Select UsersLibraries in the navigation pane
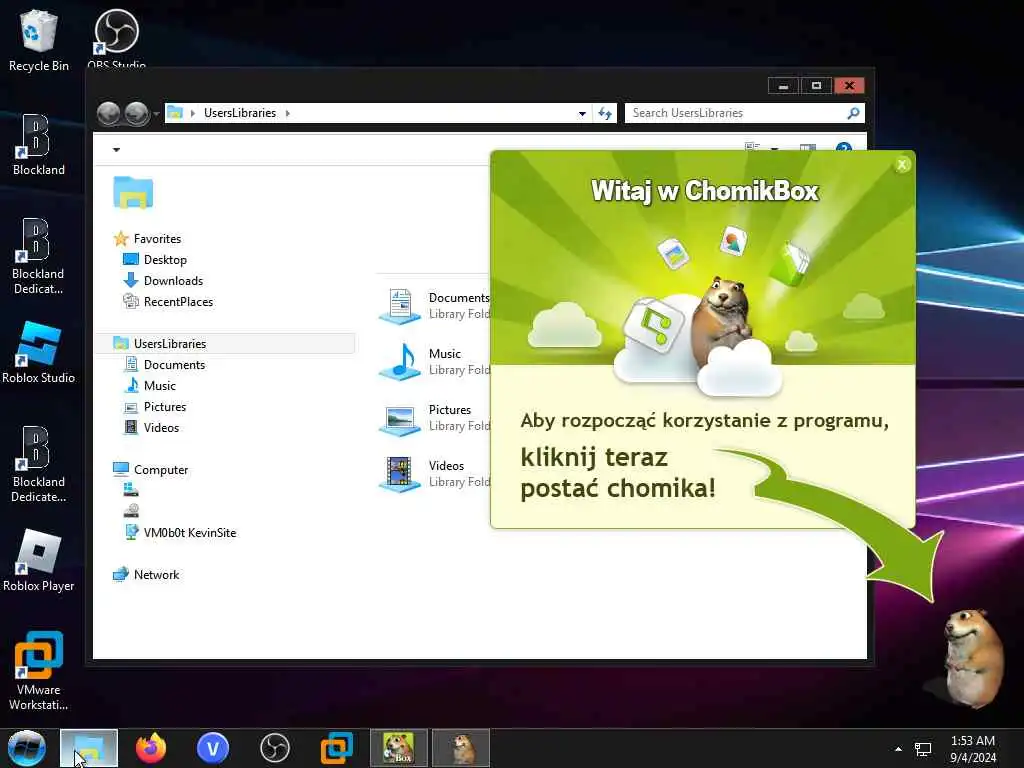The image size is (1024, 768). (x=225, y=344)
